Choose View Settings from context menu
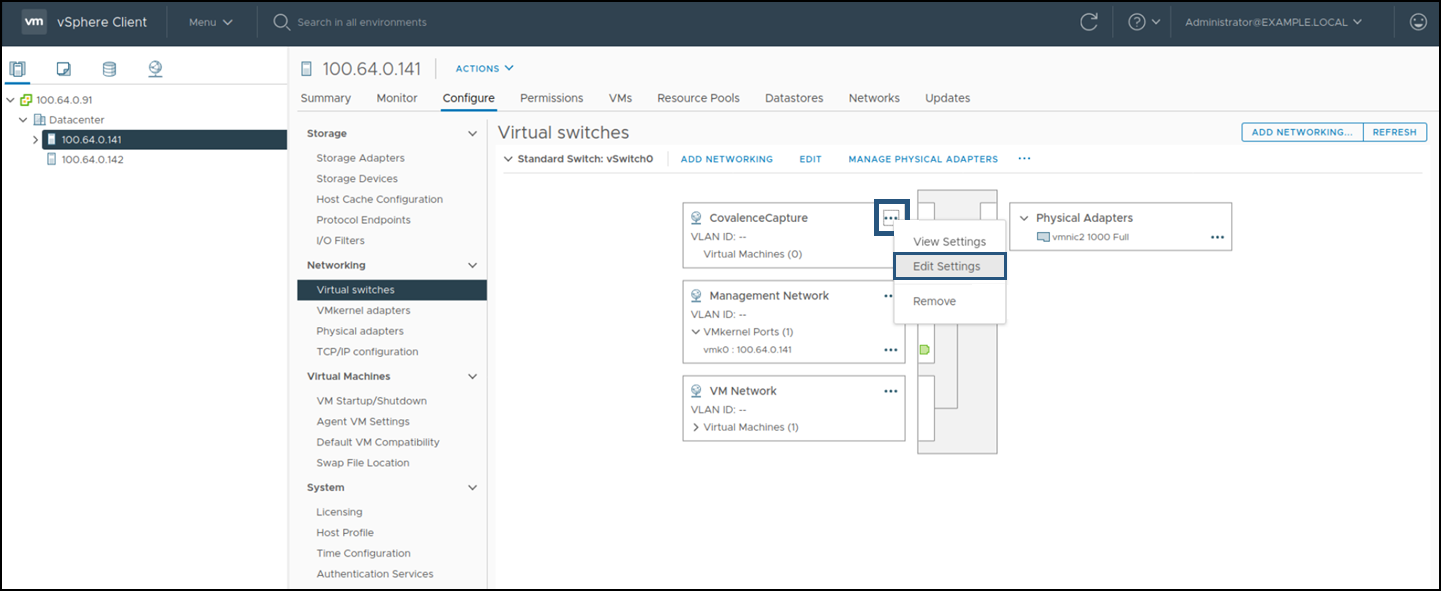1441x591 pixels. tap(950, 242)
